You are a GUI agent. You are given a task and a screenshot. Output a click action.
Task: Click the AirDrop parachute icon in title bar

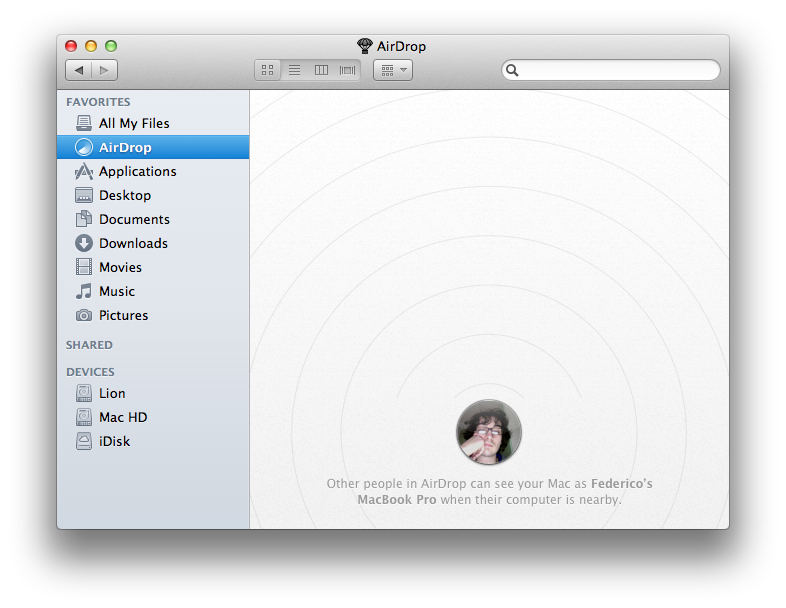(365, 46)
